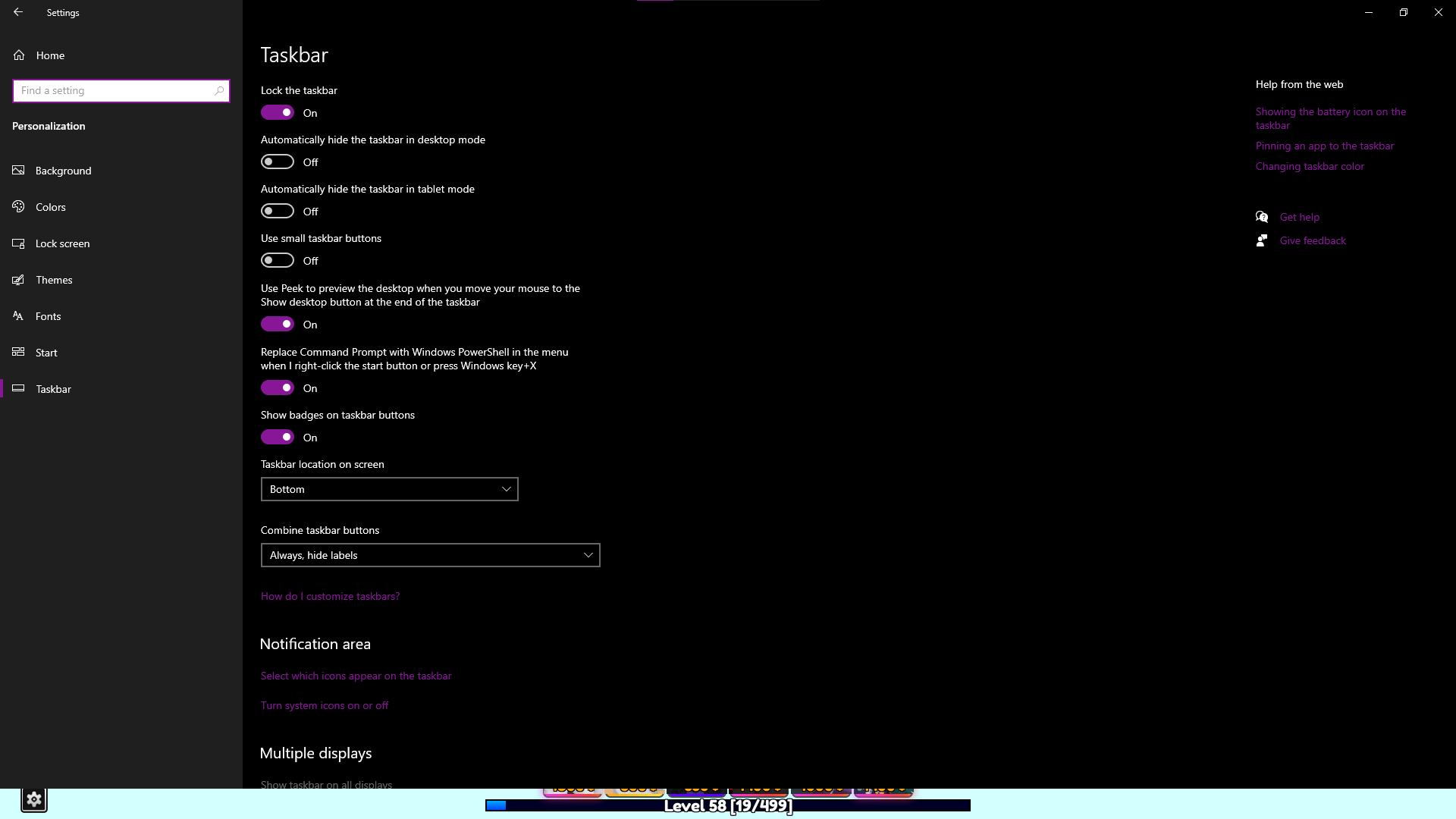Click the Lock screen monitor icon
Viewport: 1456px width, 819px height.
pyautogui.click(x=19, y=243)
